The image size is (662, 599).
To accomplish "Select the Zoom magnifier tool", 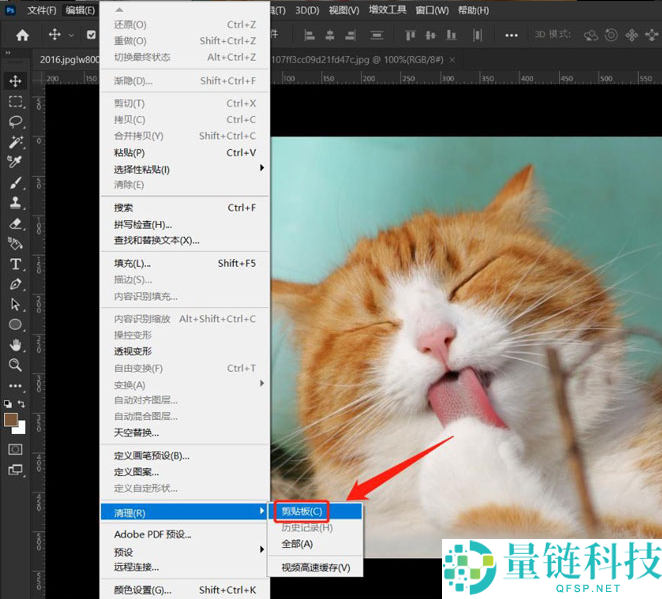I will [x=15, y=365].
